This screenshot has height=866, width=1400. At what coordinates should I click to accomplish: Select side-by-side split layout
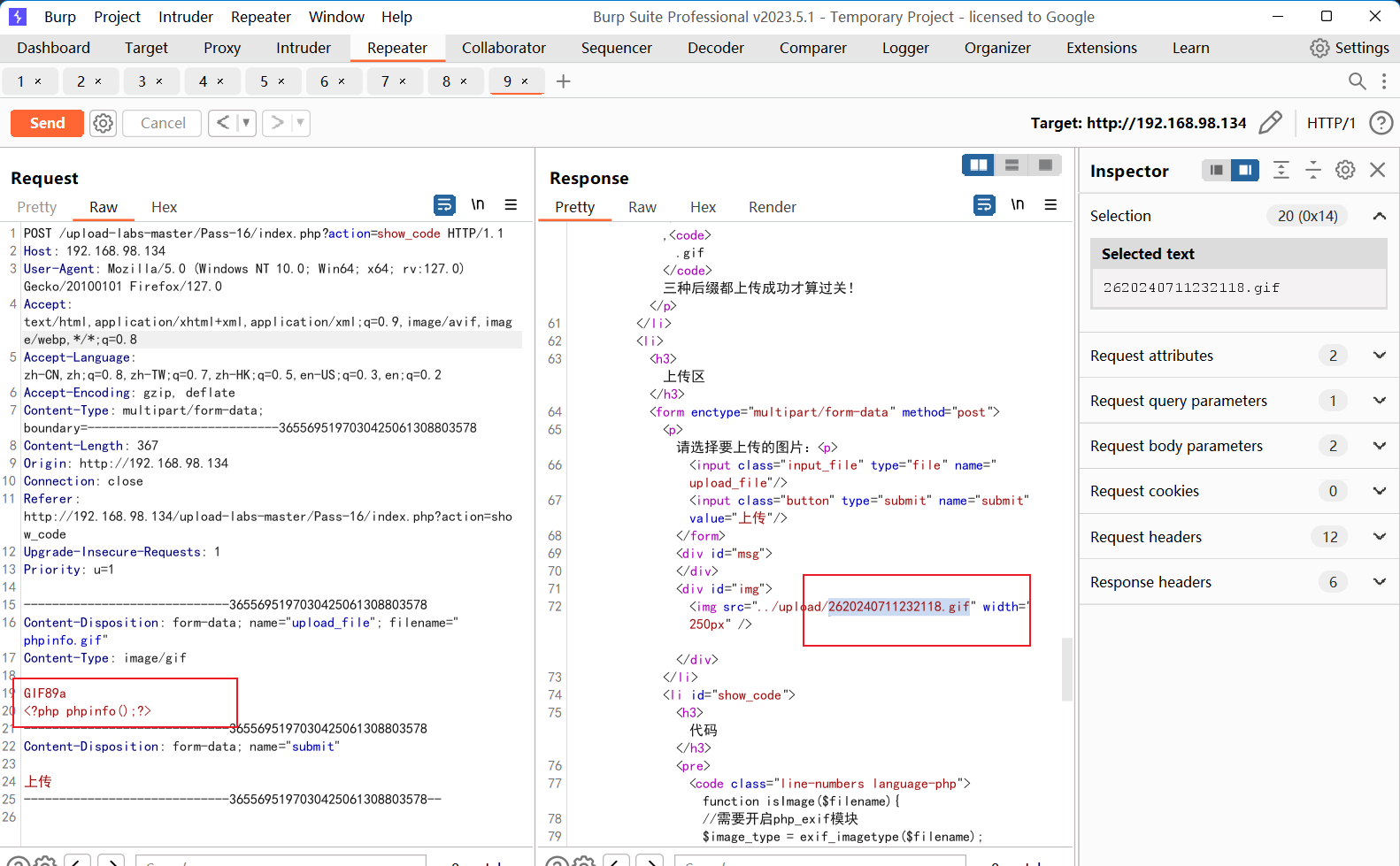pyautogui.click(x=978, y=165)
